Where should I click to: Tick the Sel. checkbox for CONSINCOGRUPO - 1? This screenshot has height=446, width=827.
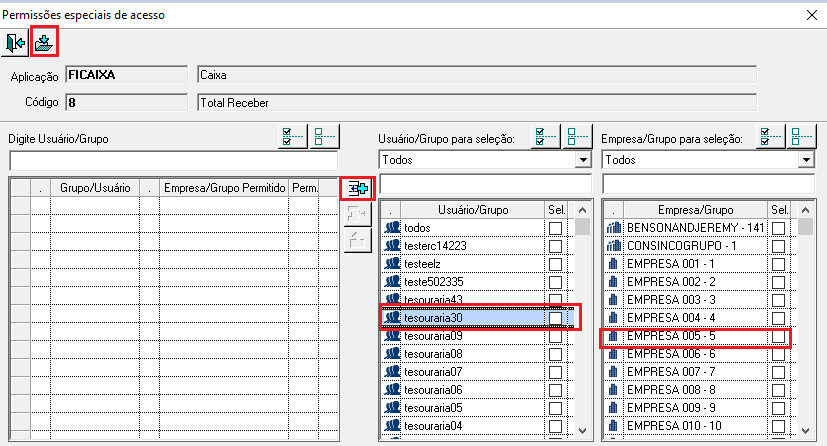778,246
